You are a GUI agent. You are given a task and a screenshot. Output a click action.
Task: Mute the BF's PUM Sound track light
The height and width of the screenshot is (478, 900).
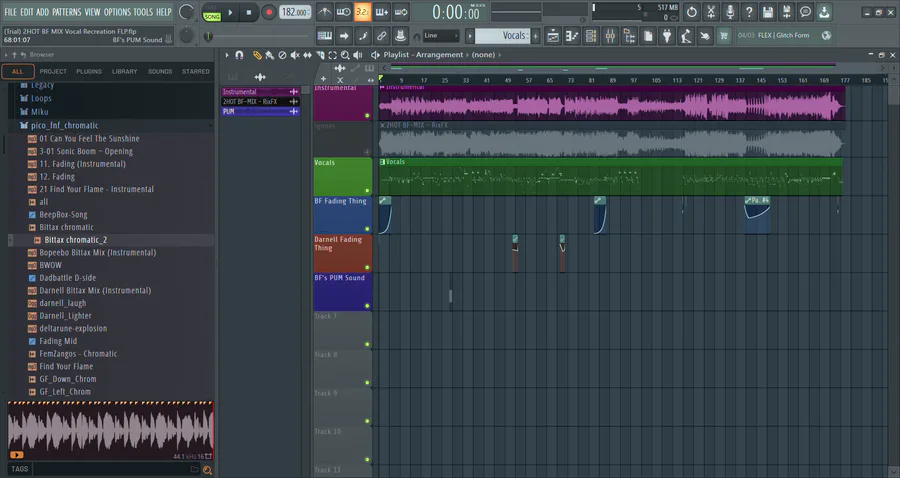tap(367, 306)
